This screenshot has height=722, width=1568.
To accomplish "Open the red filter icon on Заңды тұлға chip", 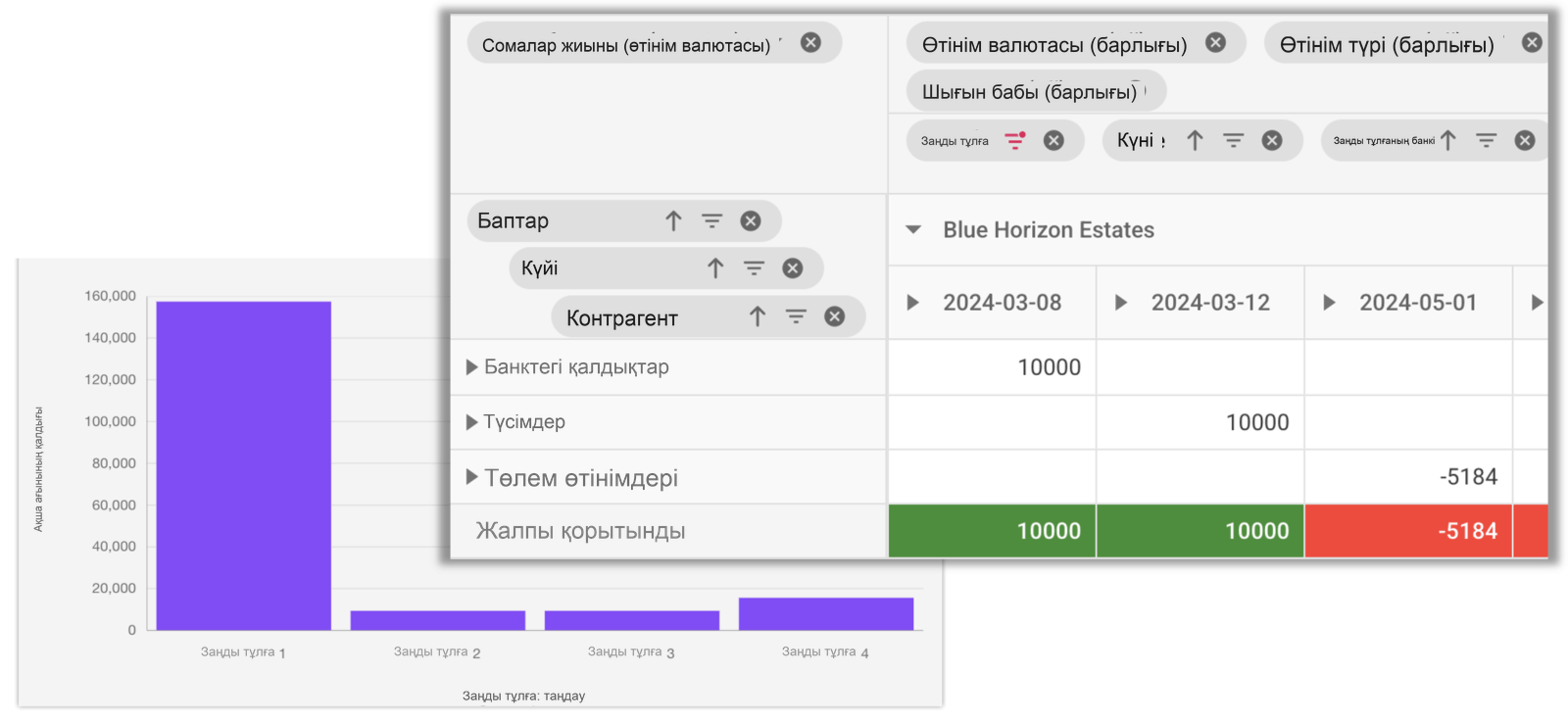I will coord(1016,140).
